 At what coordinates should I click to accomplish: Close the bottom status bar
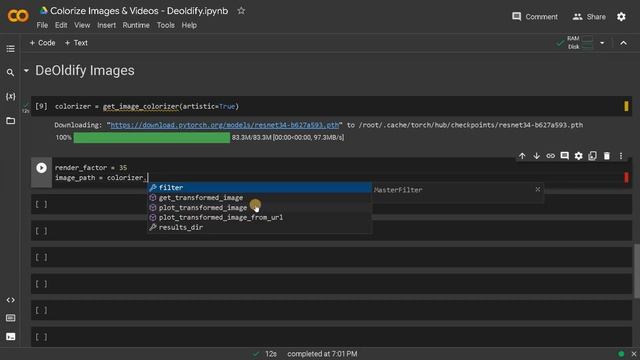pos(633,354)
